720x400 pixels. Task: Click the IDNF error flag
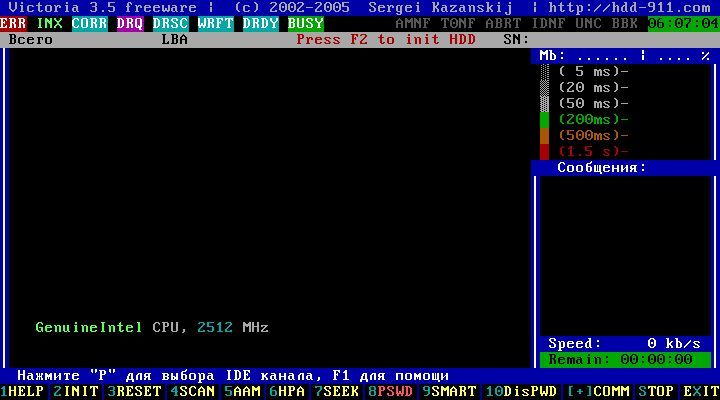pyautogui.click(x=548, y=23)
